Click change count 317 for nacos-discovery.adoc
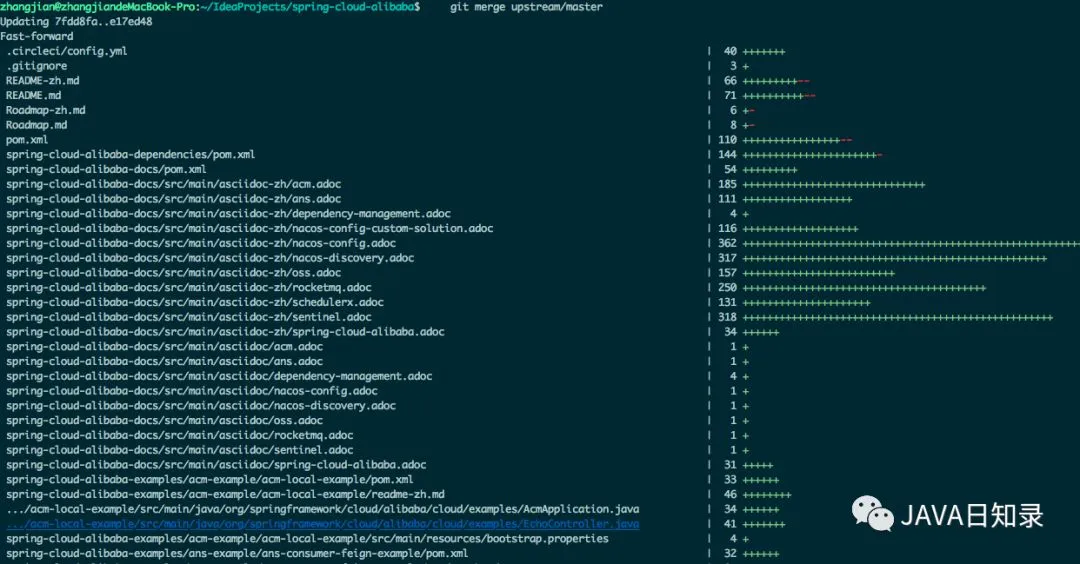The height and width of the screenshot is (564, 1080). coord(727,258)
